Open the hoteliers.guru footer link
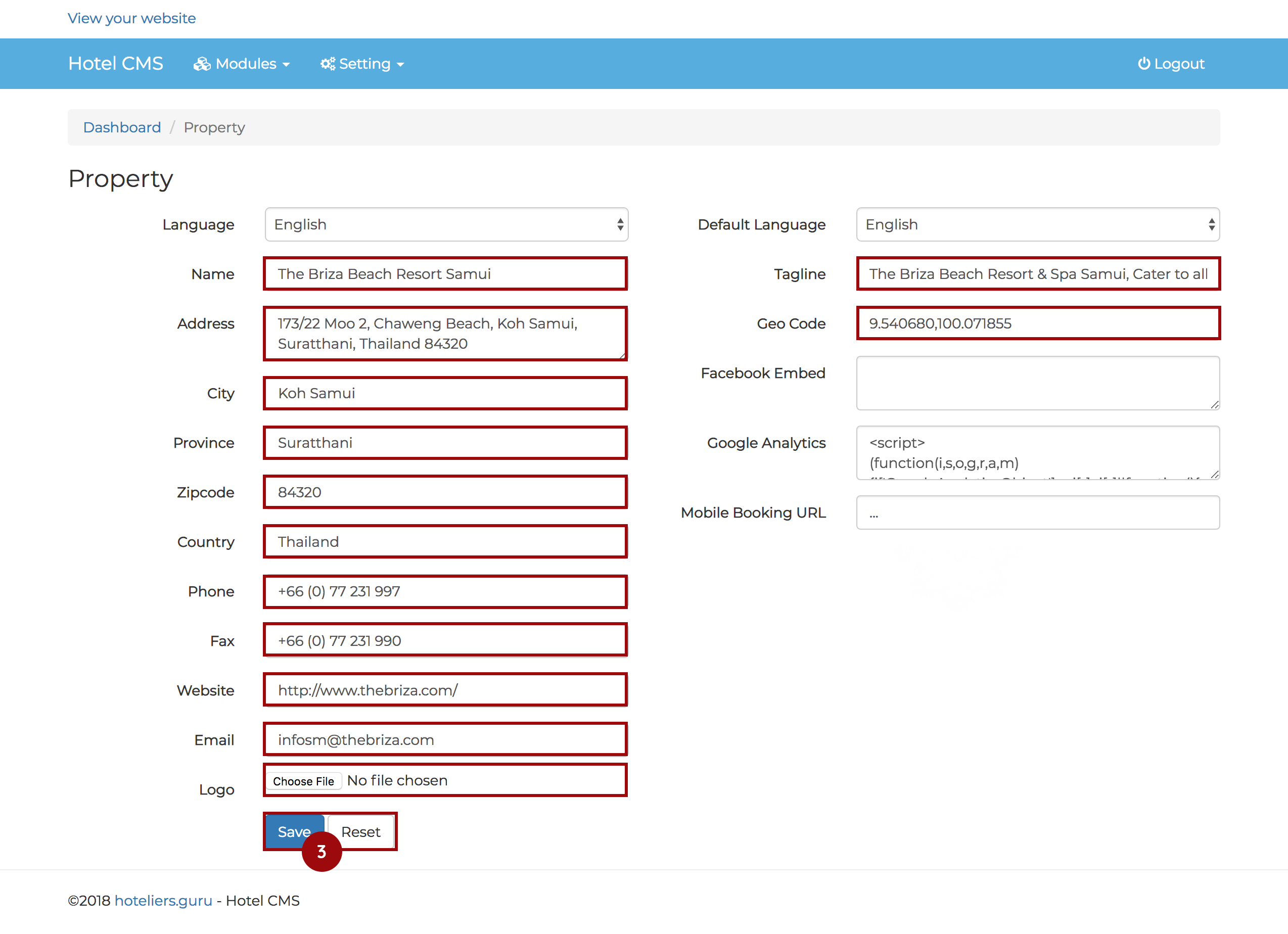 click(164, 901)
